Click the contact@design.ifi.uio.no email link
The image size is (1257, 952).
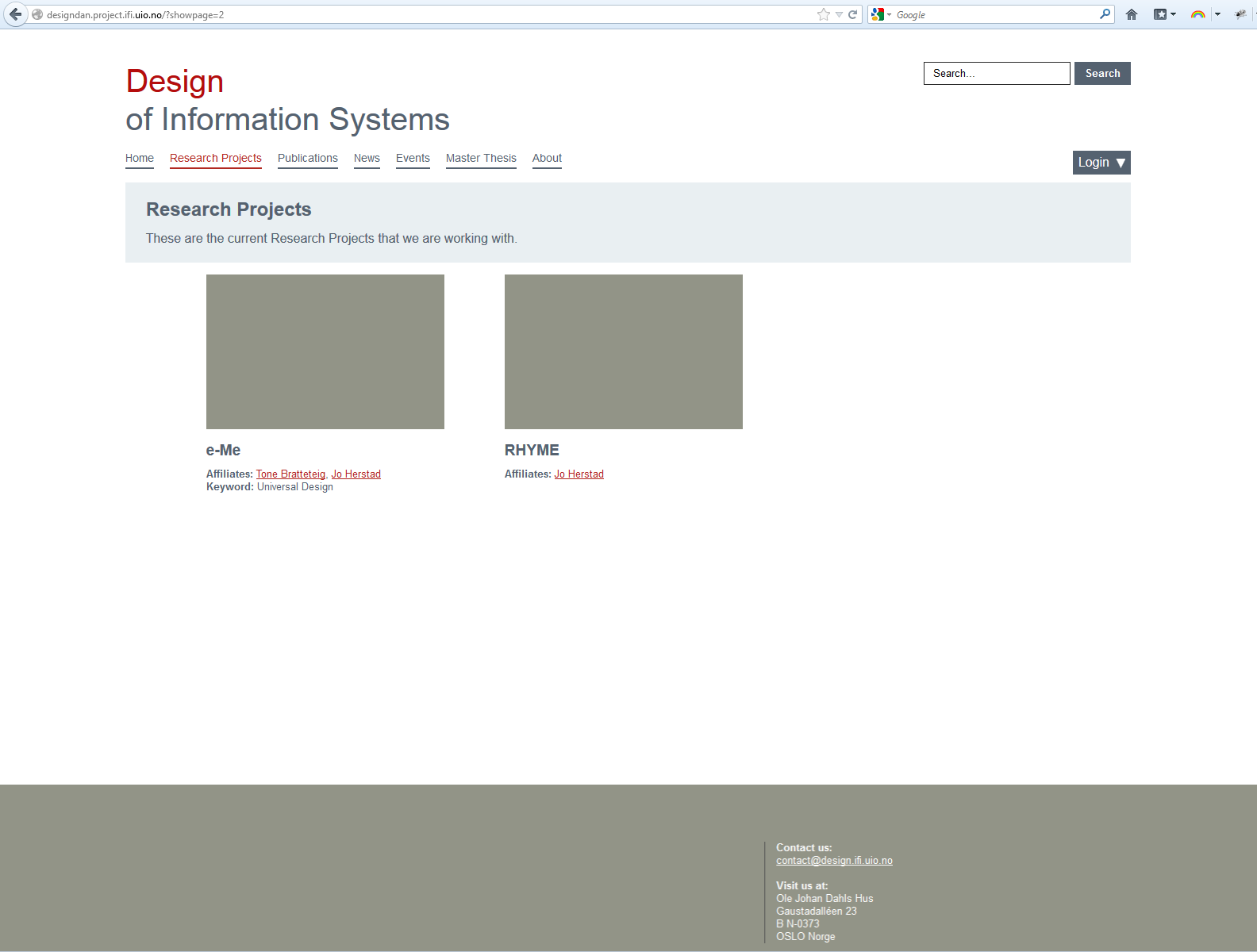(834, 860)
